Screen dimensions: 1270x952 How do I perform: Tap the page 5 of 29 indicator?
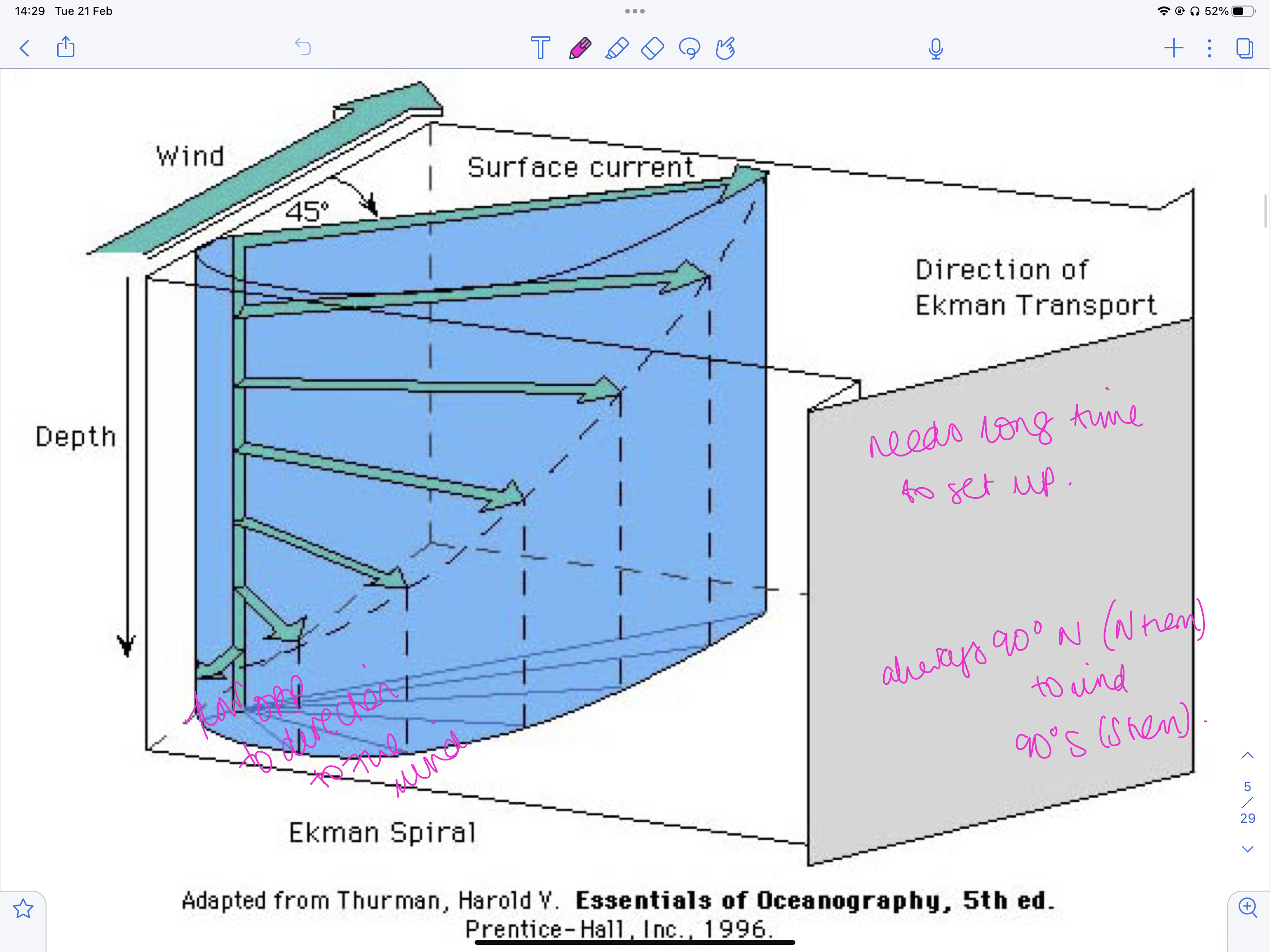[1247, 802]
